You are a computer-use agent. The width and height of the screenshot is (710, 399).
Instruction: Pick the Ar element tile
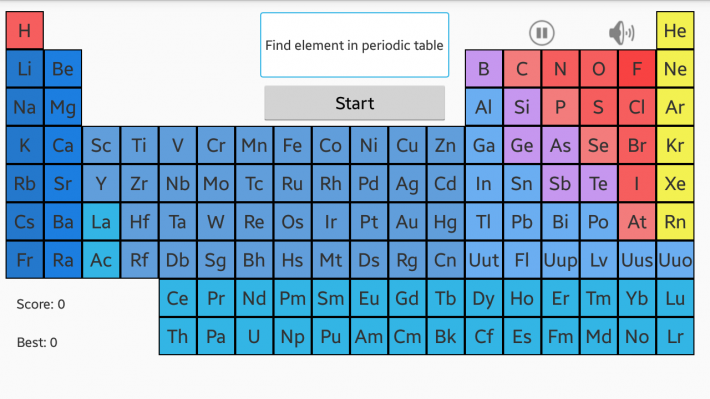tap(675, 107)
